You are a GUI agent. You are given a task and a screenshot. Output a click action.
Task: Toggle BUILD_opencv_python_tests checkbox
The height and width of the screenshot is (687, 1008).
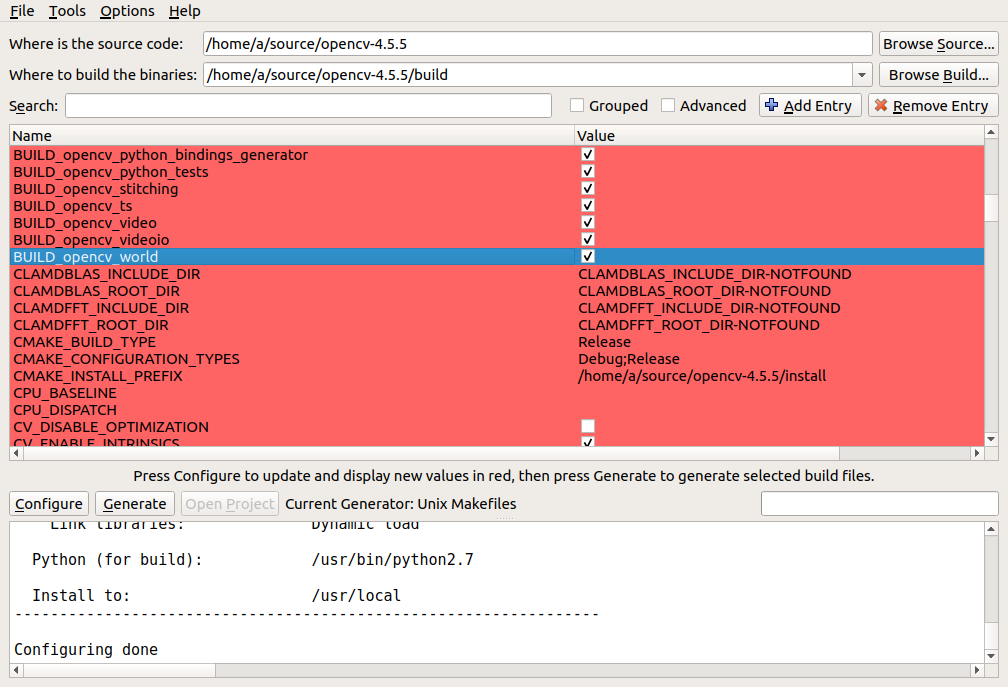coord(588,172)
